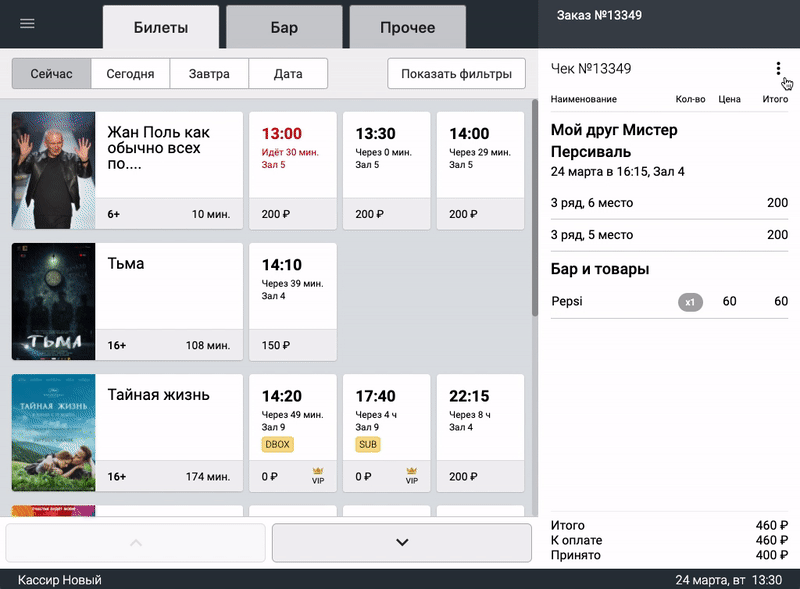Open the Тьма movie poster
This screenshot has height=589, width=800.
click(x=54, y=302)
